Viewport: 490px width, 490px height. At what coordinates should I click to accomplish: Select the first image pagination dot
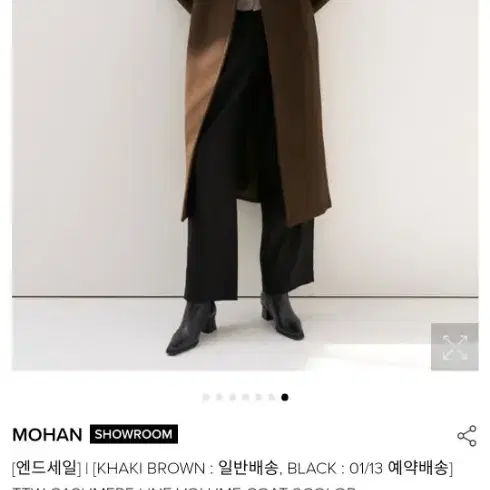(206, 397)
